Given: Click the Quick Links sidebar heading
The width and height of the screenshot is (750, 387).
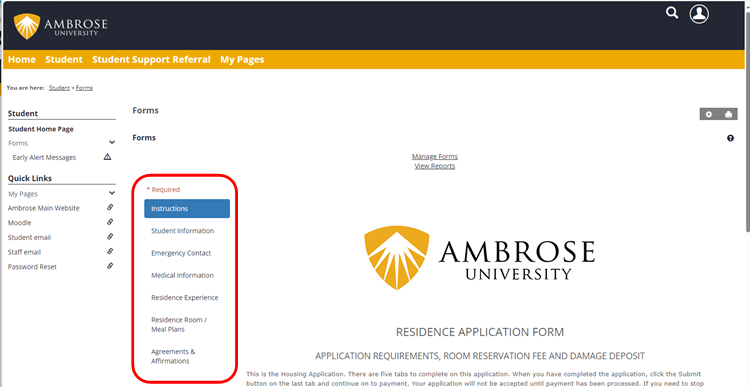Looking at the screenshot, I should pos(30,178).
